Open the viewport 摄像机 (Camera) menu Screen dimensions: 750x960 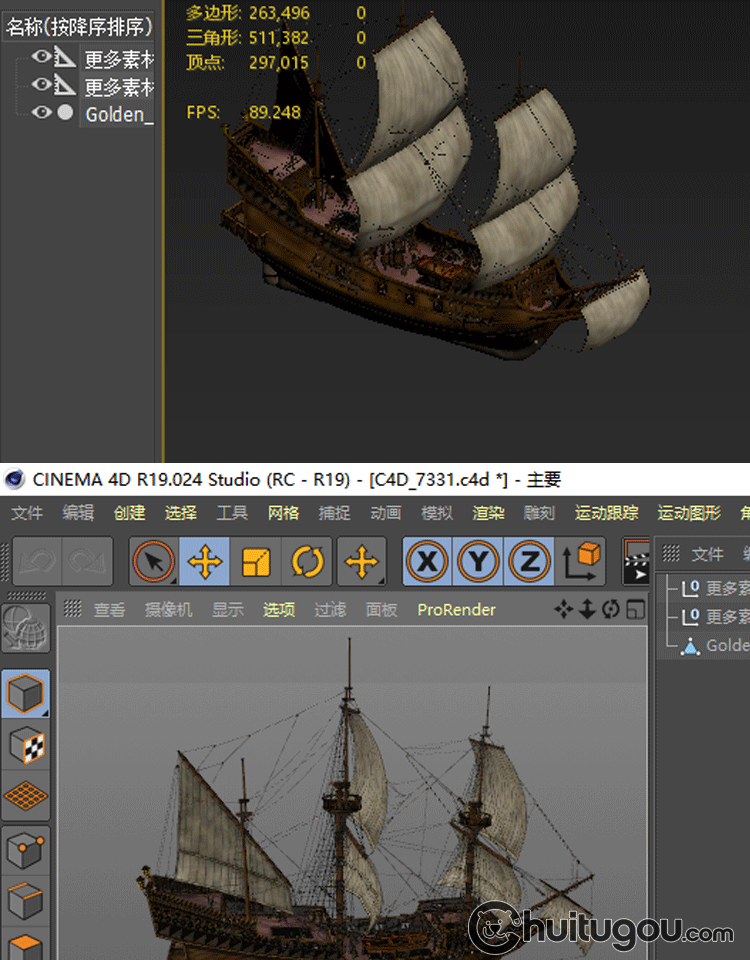(168, 609)
